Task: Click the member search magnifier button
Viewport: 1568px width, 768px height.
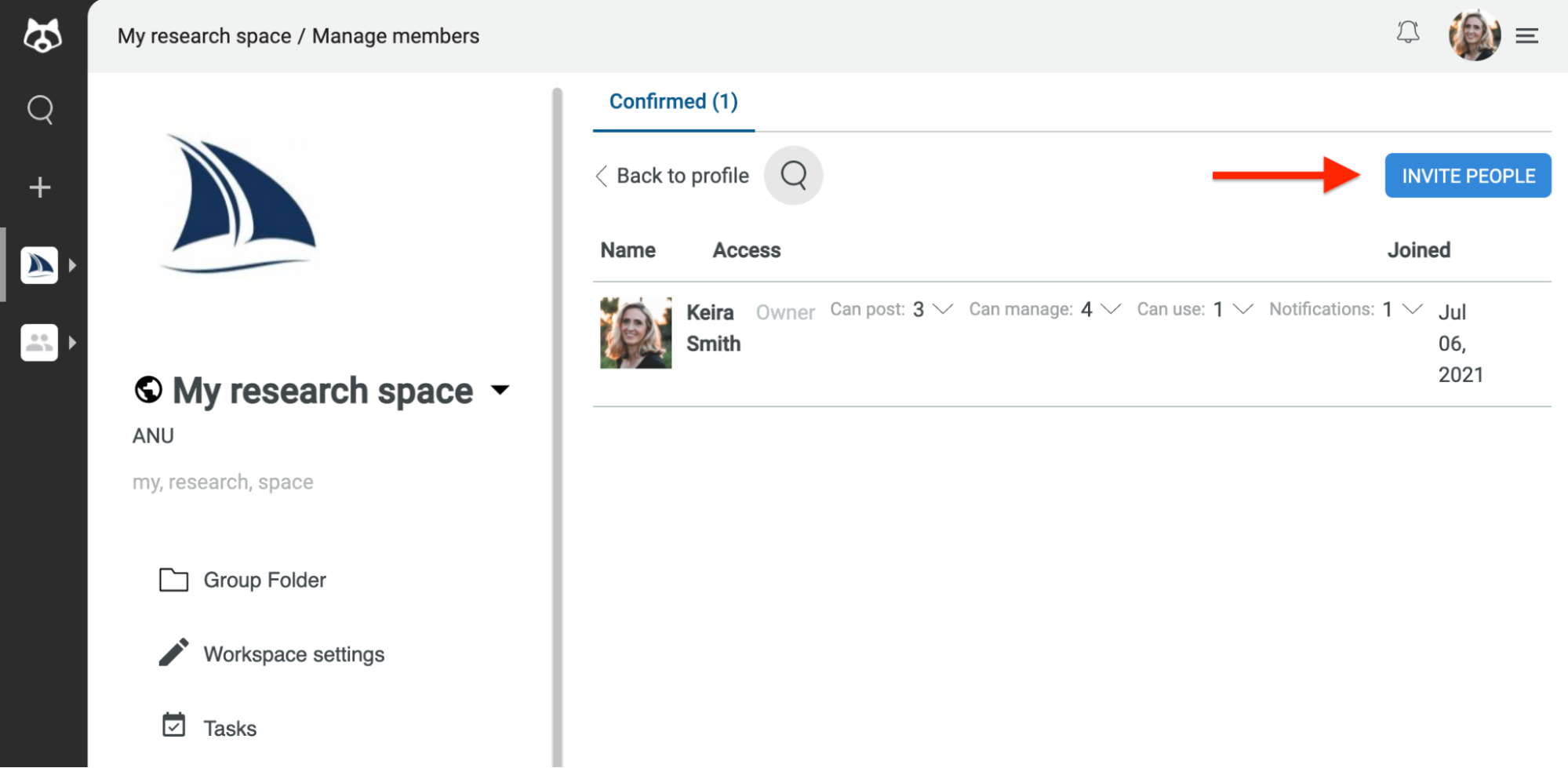Action: [794, 175]
